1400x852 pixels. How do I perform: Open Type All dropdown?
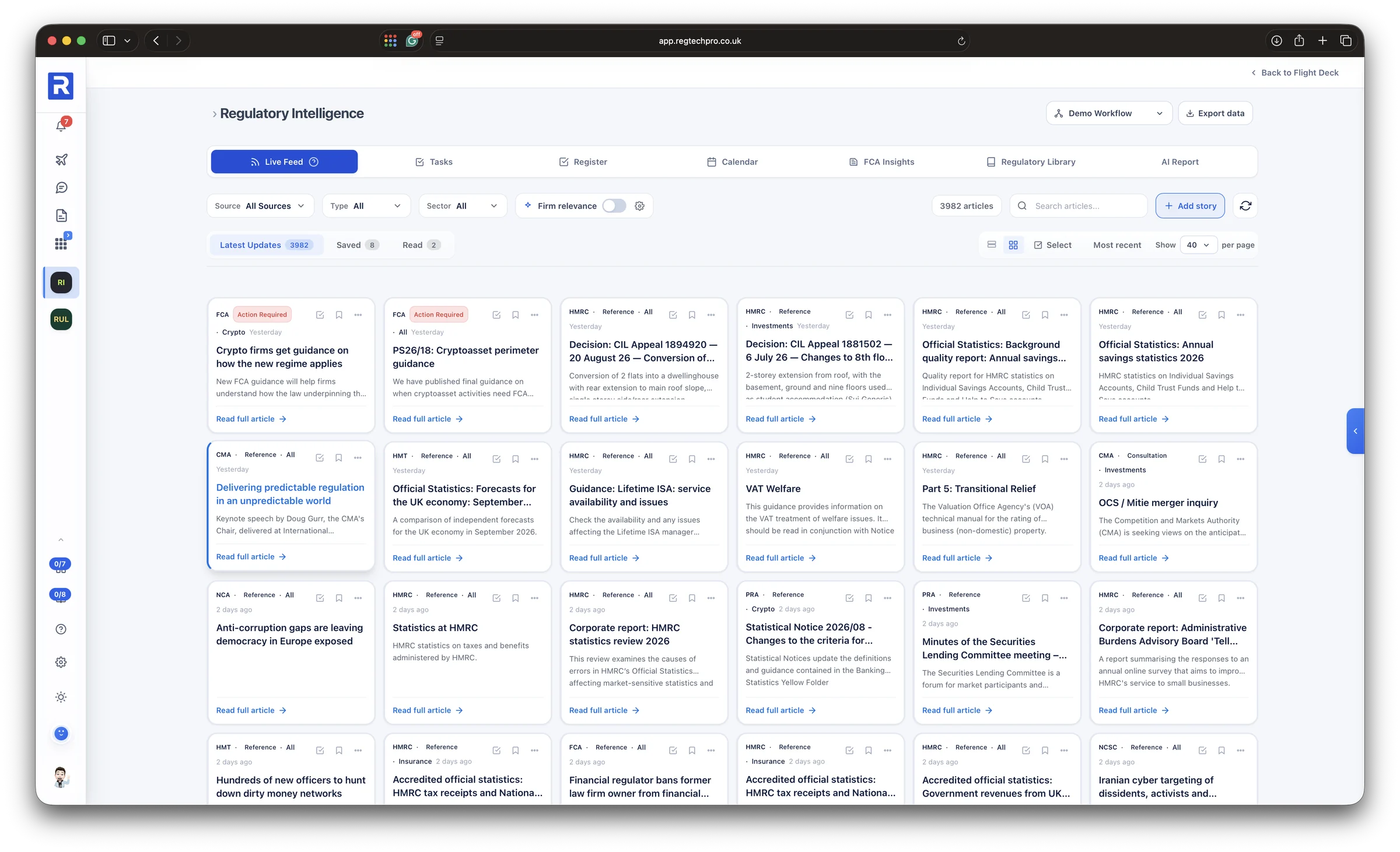366,206
